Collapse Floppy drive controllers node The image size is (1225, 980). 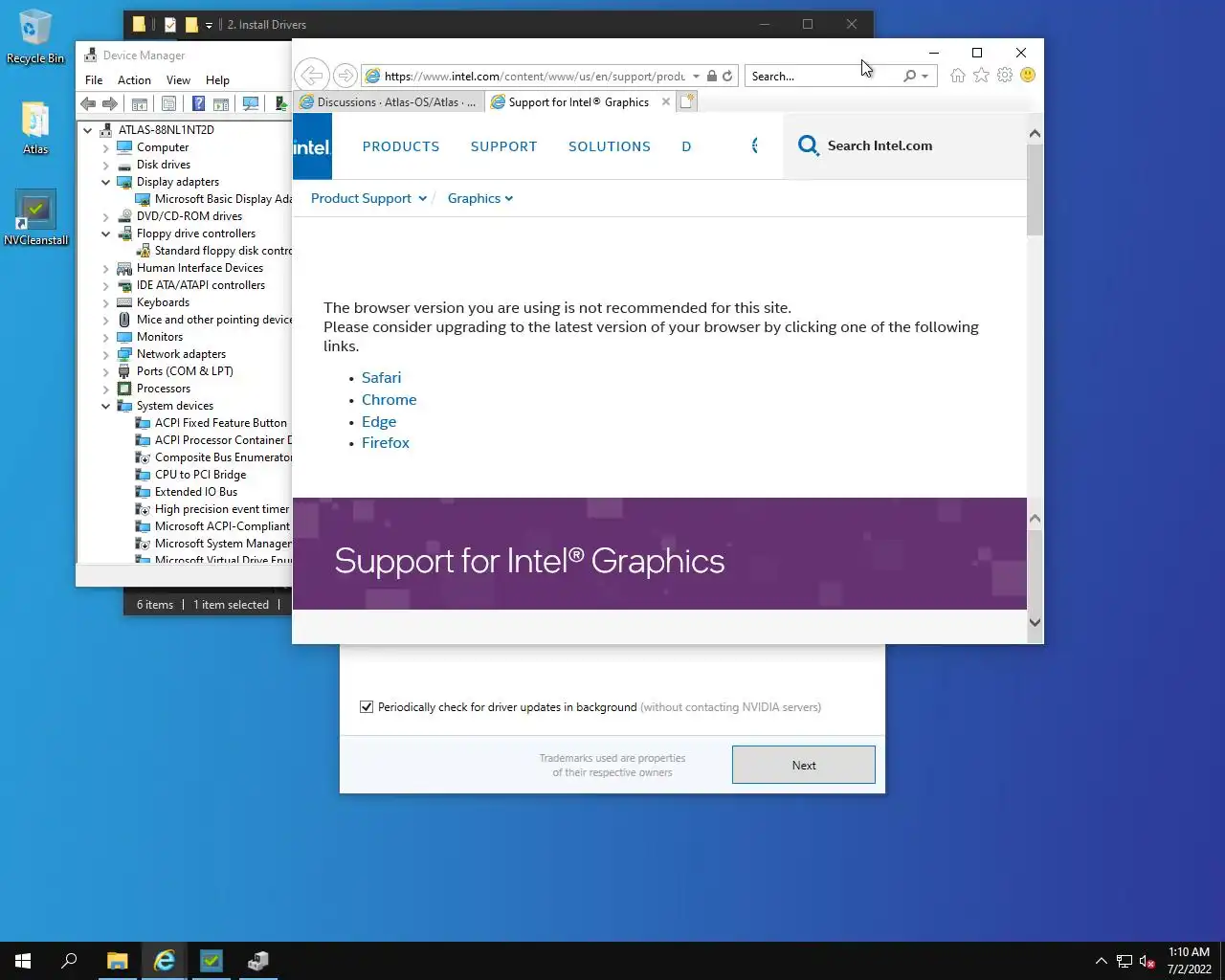105,234
